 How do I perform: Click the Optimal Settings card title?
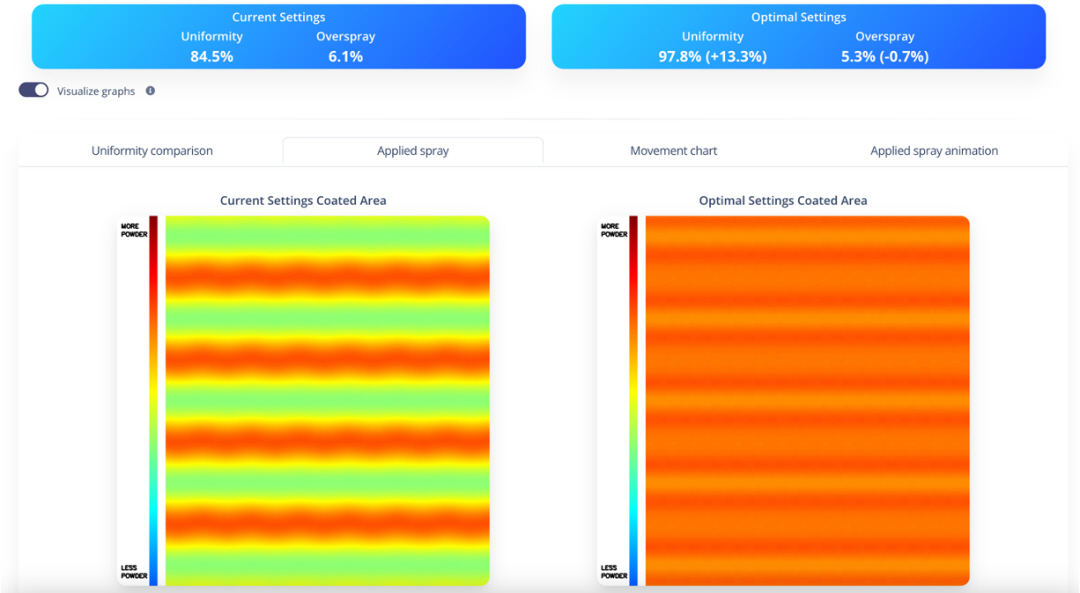point(798,17)
